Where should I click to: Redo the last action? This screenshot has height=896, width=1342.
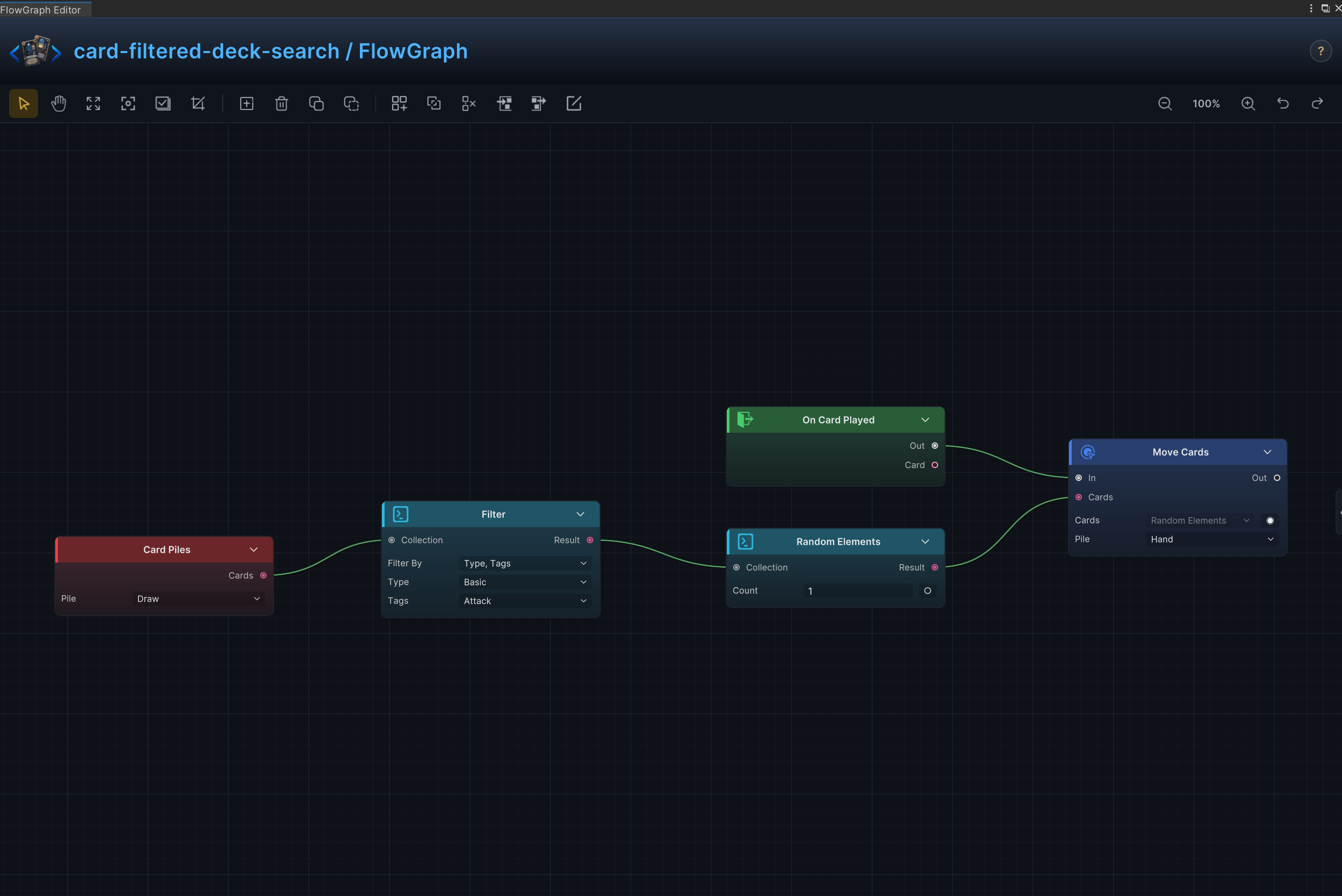(1317, 103)
